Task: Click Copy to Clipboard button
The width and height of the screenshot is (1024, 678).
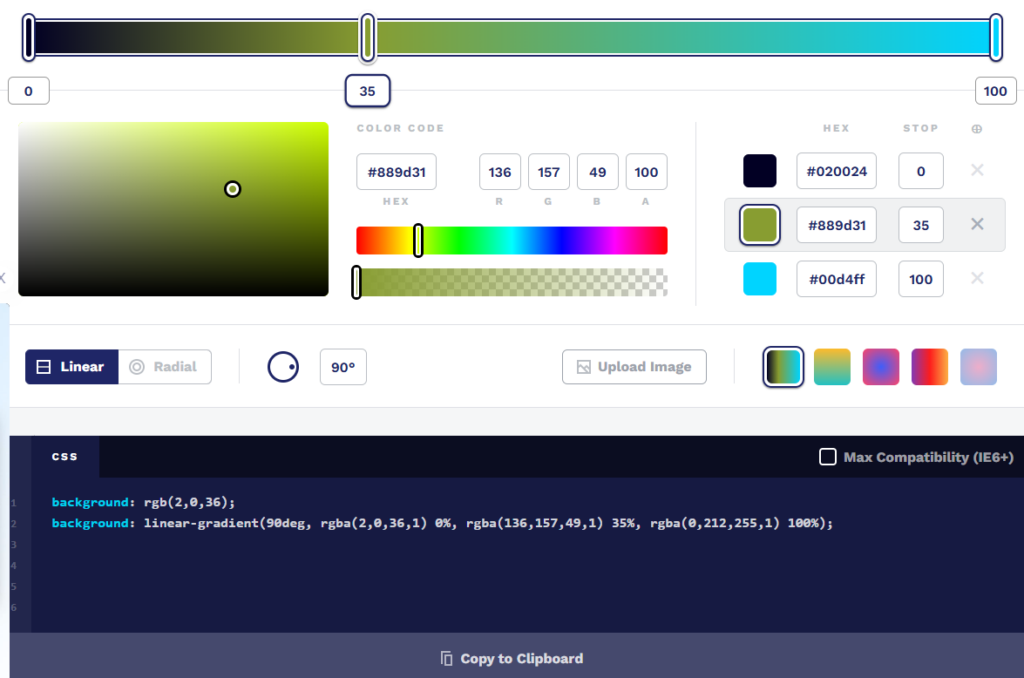Action: (x=512, y=658)
